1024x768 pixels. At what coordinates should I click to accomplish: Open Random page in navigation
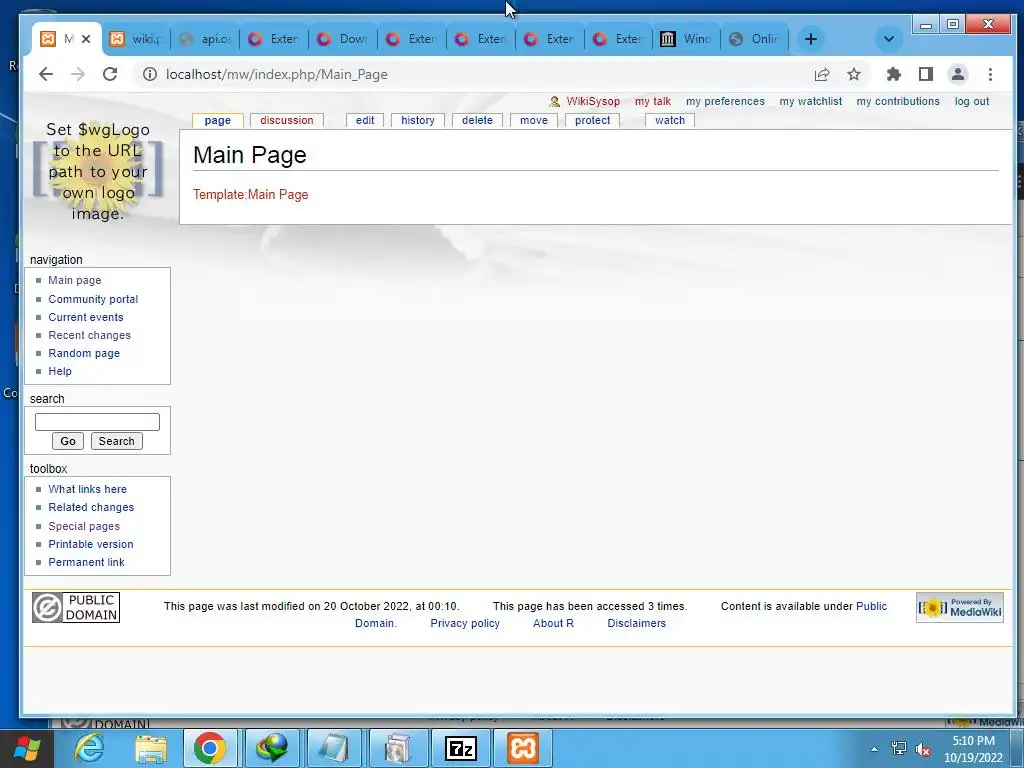point(84,353)
